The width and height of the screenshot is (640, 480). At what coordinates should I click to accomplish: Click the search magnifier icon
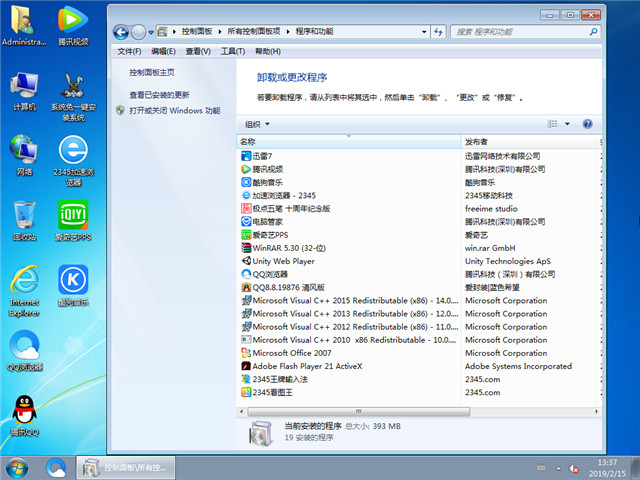tap(593, 31)
